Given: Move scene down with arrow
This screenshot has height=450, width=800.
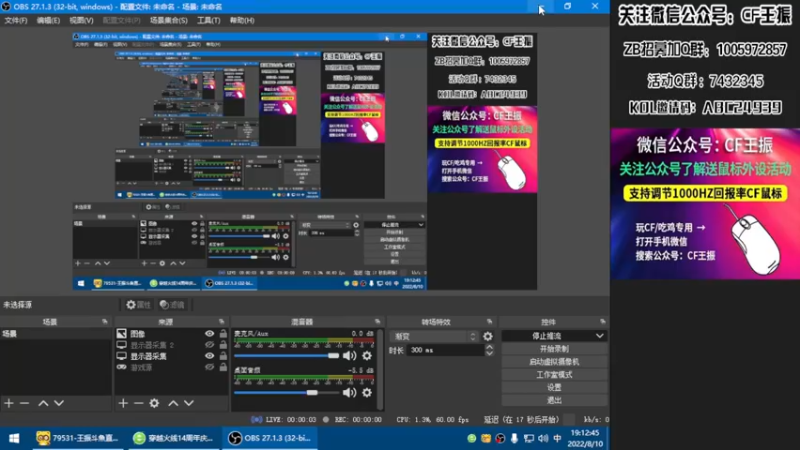Looking at the screenshot, I should click(59, 403).
